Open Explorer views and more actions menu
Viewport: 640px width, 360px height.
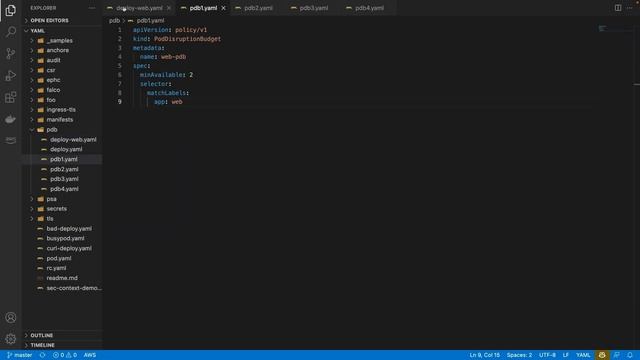pos(92,8)
